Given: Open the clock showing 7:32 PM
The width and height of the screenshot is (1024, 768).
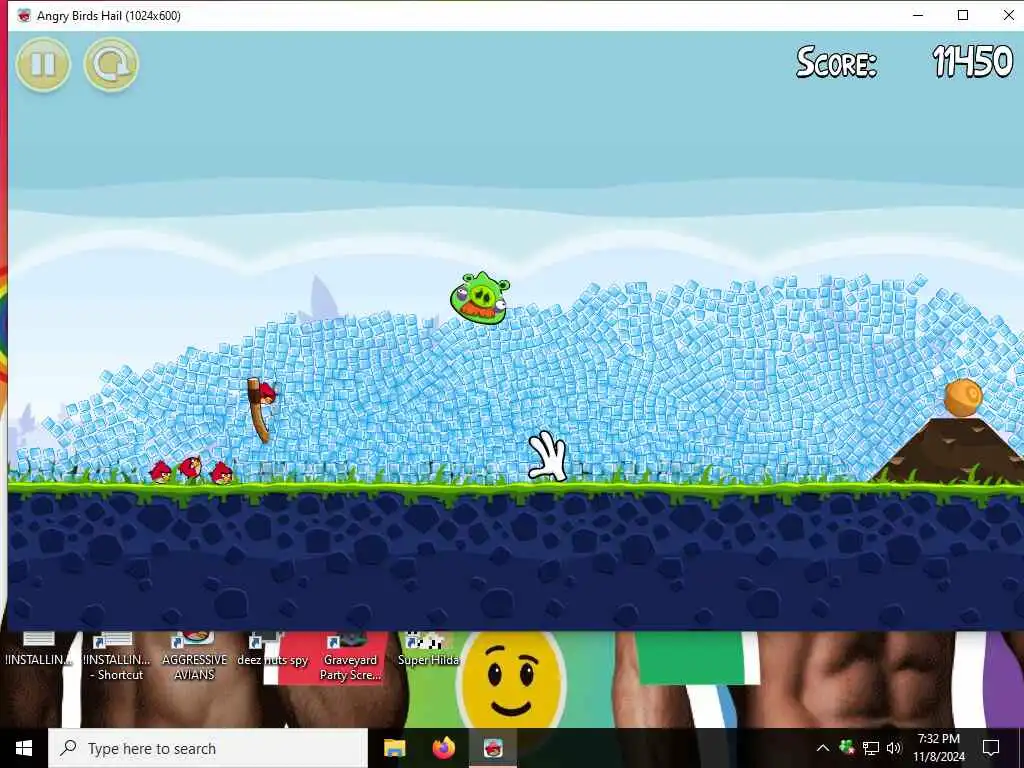Looking at the screenshot, I should click(938, 748).
